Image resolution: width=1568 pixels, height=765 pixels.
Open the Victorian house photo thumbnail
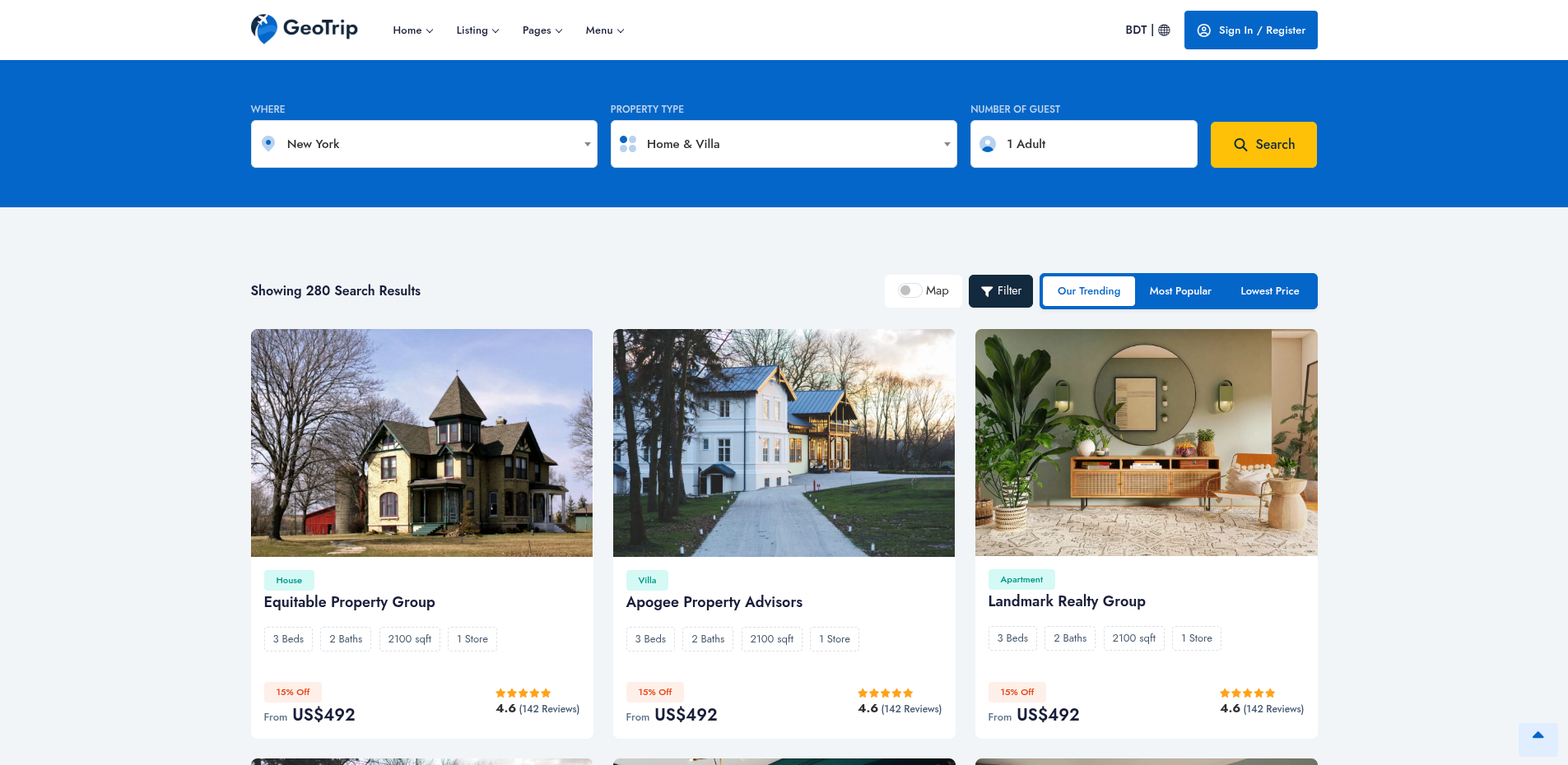point(421,443)
